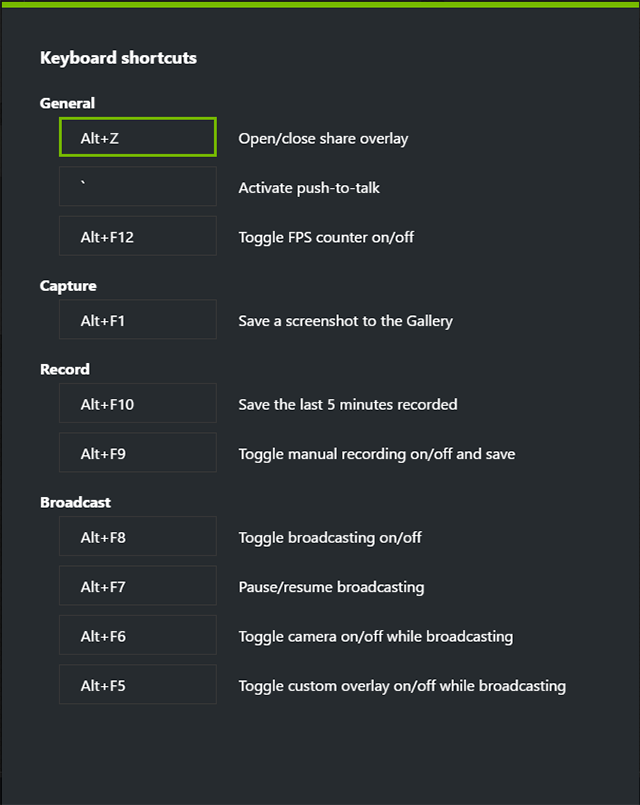The width and height of the screenshot is (640, 805).
Task: Click the Record section header
Action: (63, 369)
